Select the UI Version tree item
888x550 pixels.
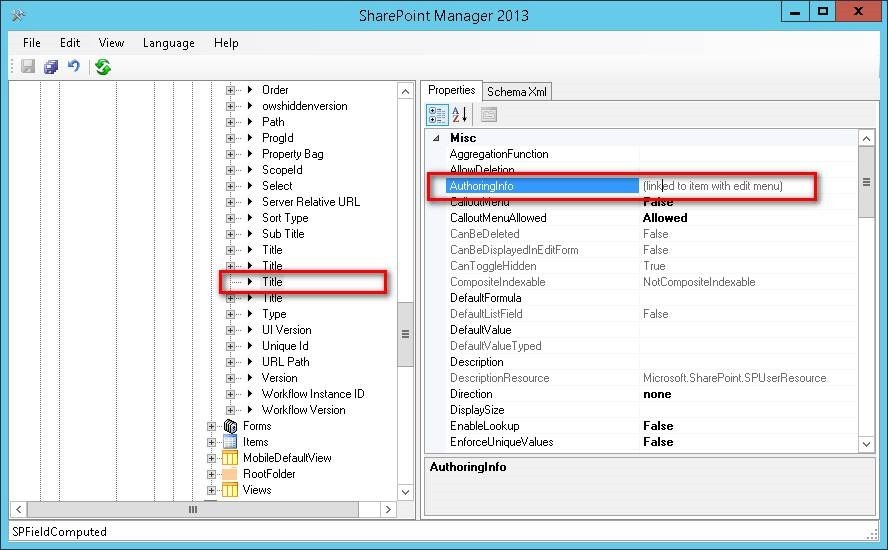pos(287,330)
